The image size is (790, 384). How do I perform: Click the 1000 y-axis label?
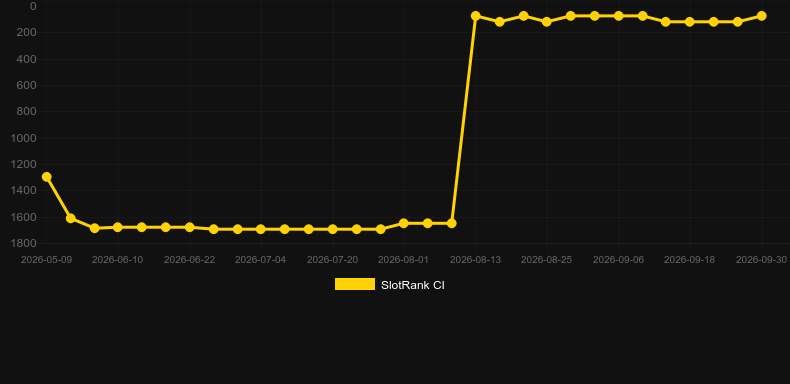24,138
